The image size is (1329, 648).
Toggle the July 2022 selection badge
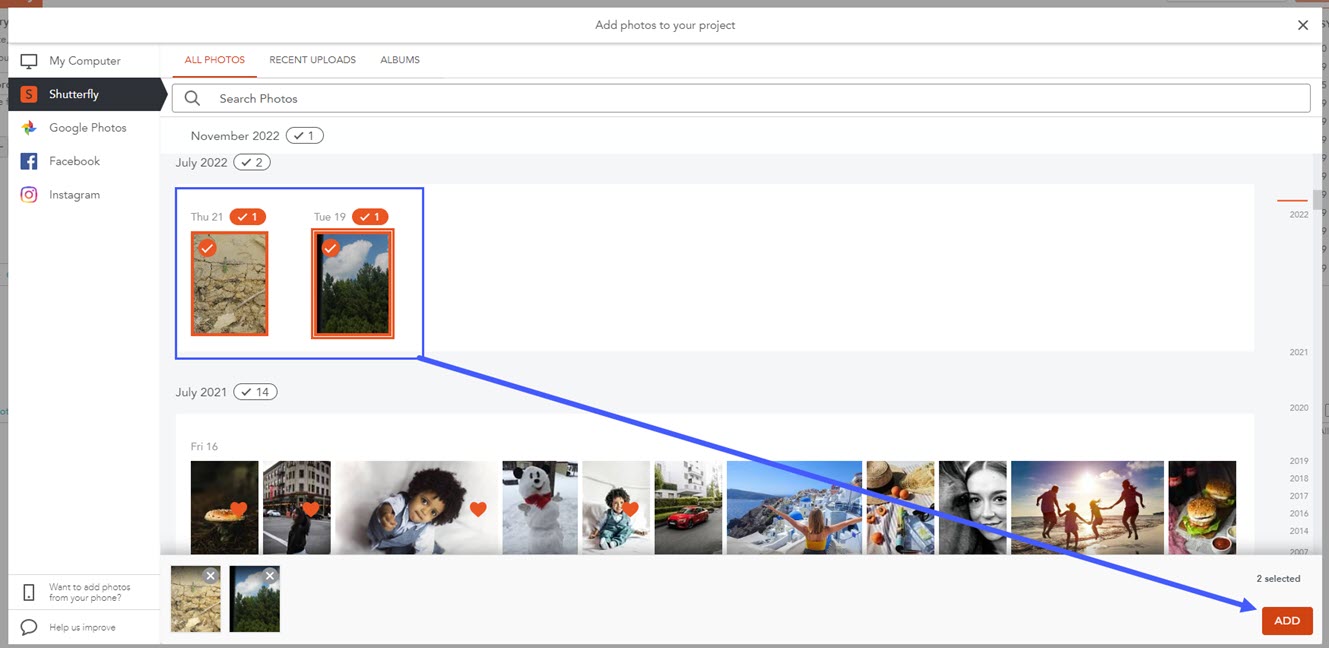click(x=251, y=162)
